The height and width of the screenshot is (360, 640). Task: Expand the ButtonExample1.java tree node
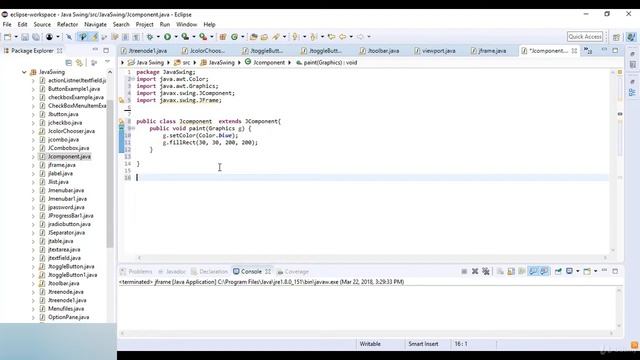coord(33,89)
